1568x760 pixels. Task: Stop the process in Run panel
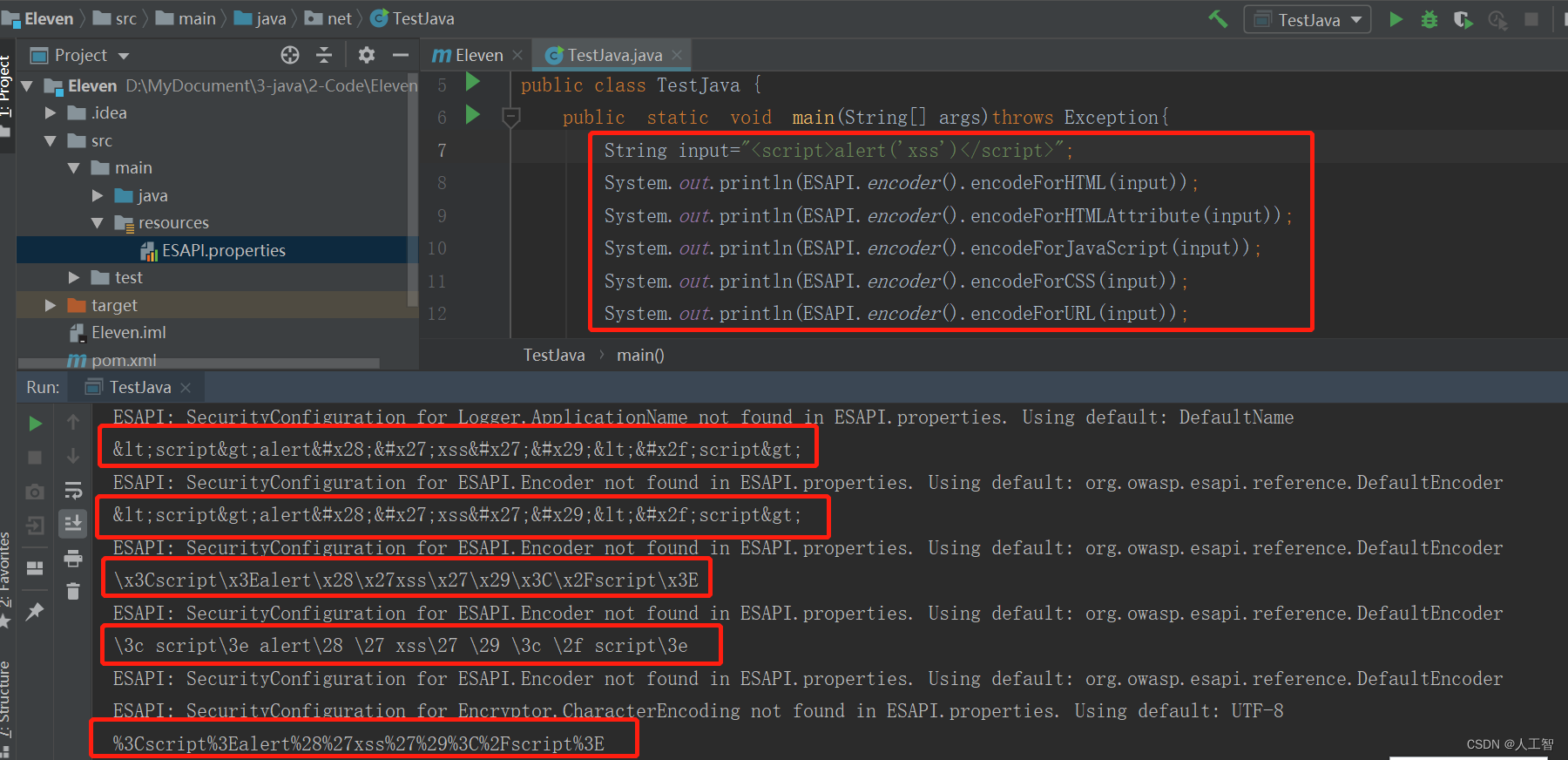coord(35,457)
